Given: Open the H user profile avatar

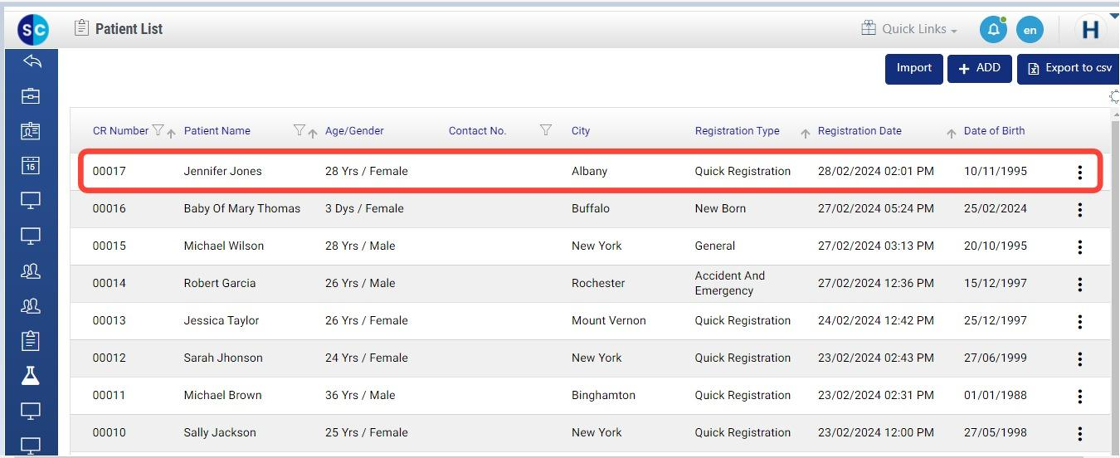Looking at the screenshot, I should coord(1091,30).
